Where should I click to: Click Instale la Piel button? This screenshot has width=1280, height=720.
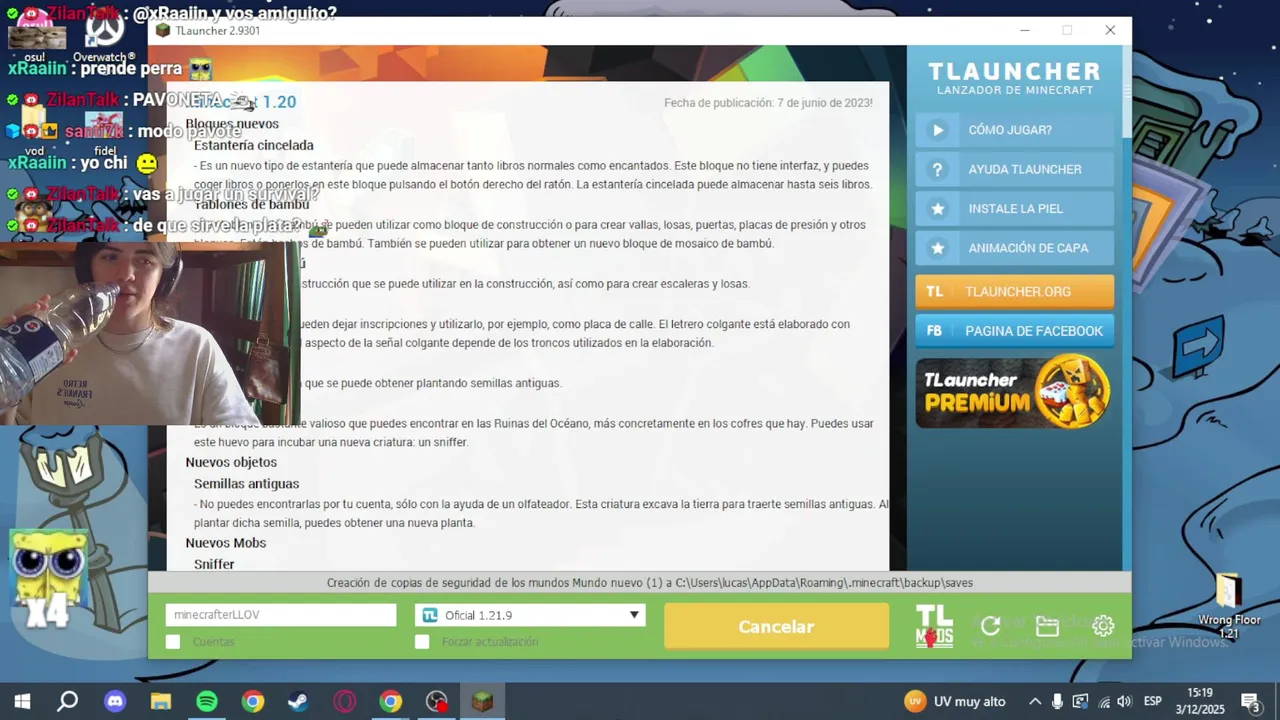[x=1014, y=209]
